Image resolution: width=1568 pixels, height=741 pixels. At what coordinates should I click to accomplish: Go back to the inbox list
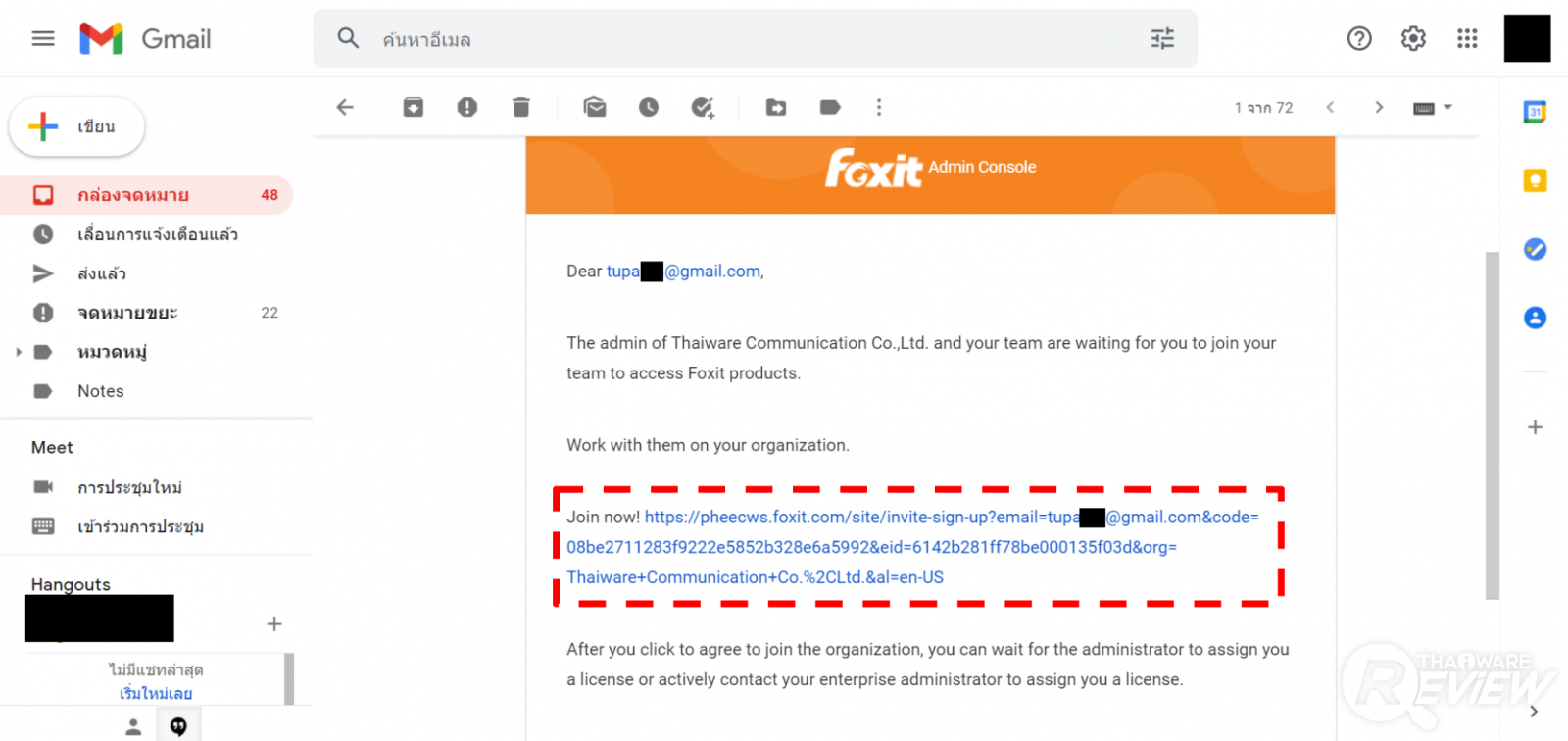pos(345,107)
